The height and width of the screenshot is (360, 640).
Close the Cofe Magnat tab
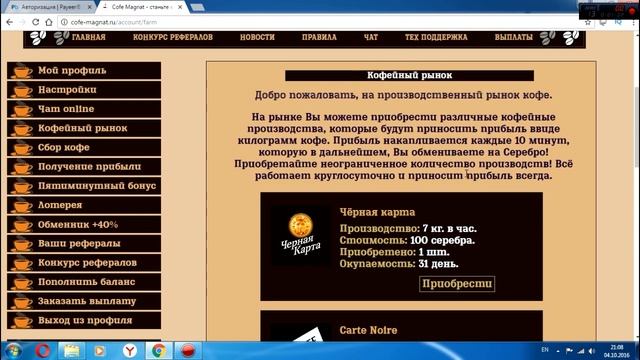point(180,7)
